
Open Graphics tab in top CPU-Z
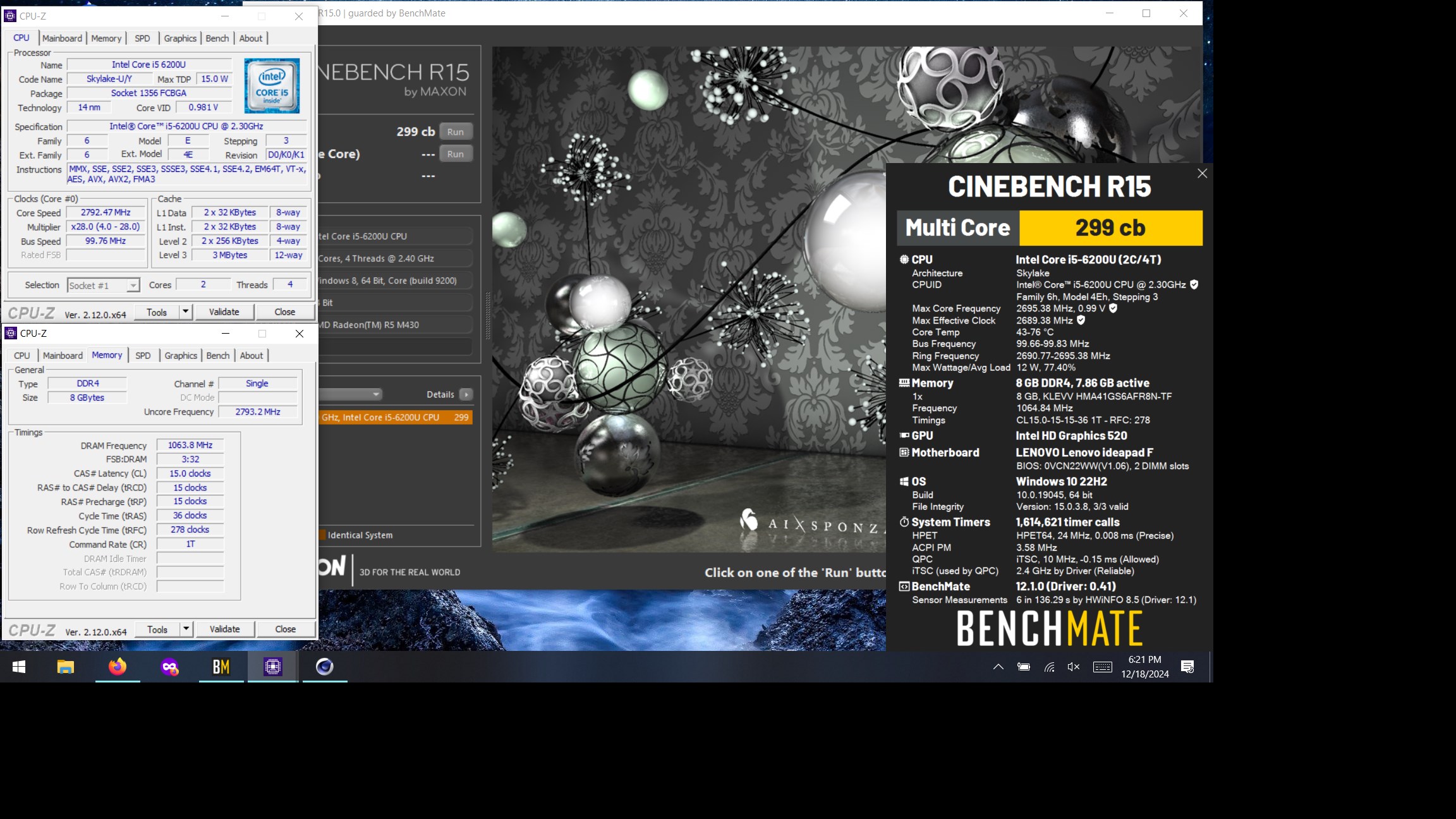point(180,38)
